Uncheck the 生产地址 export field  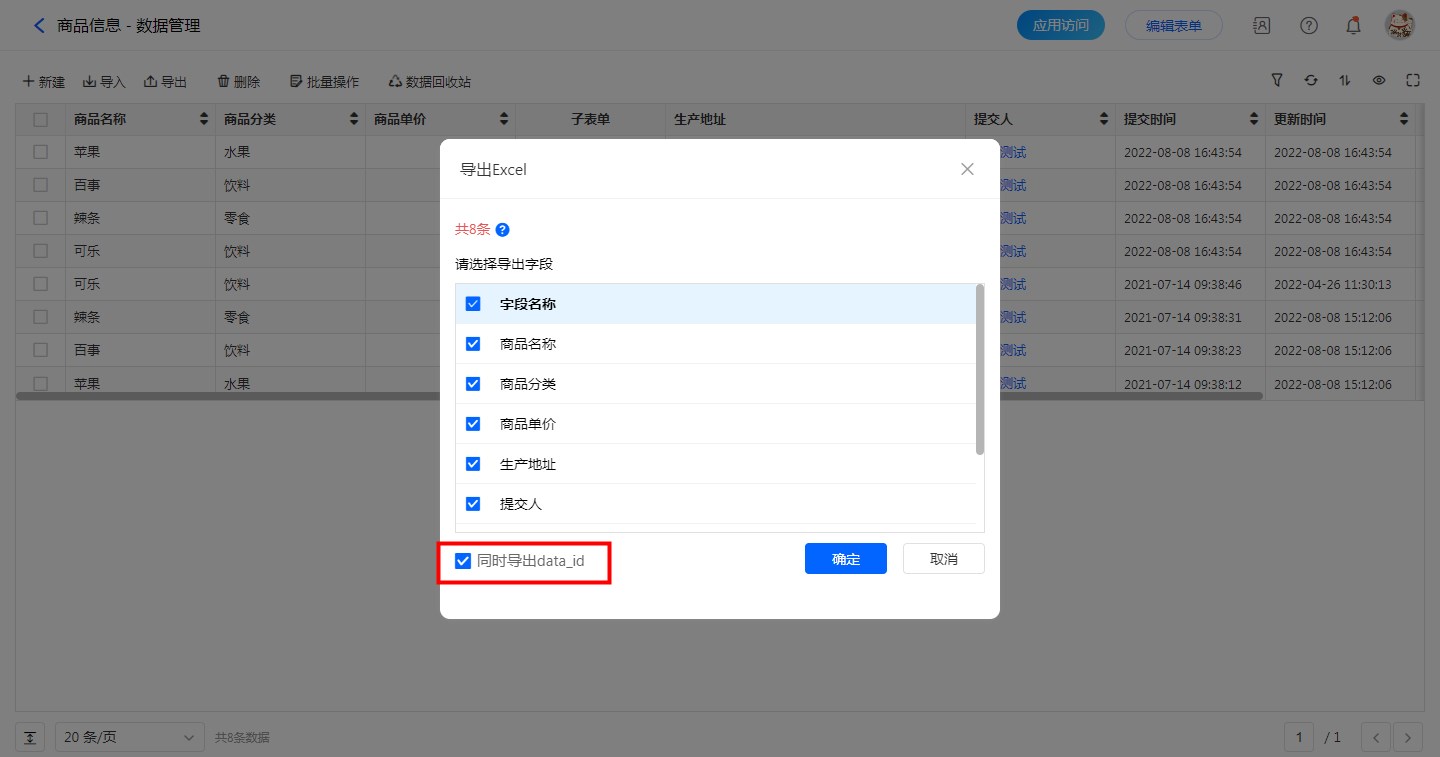[x=473, y=464]
